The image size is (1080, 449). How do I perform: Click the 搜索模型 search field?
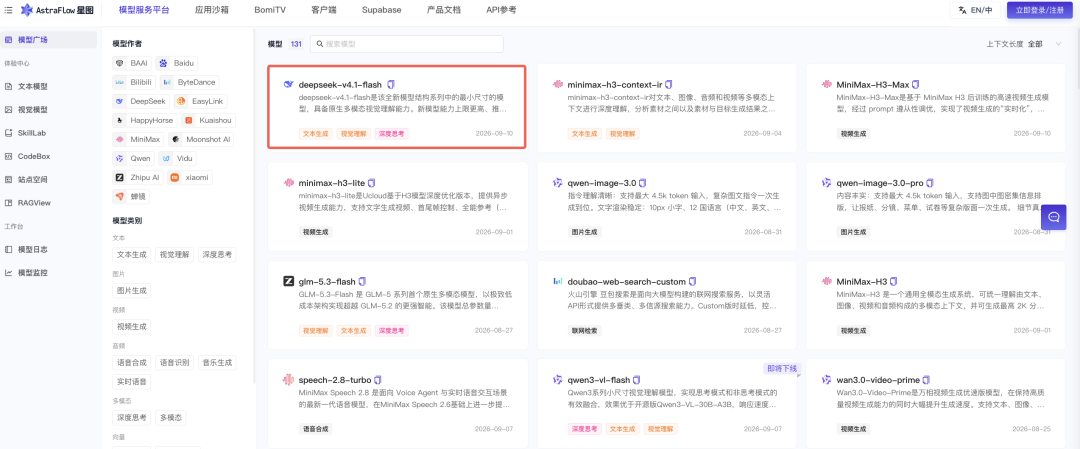(x=407, y=44)
